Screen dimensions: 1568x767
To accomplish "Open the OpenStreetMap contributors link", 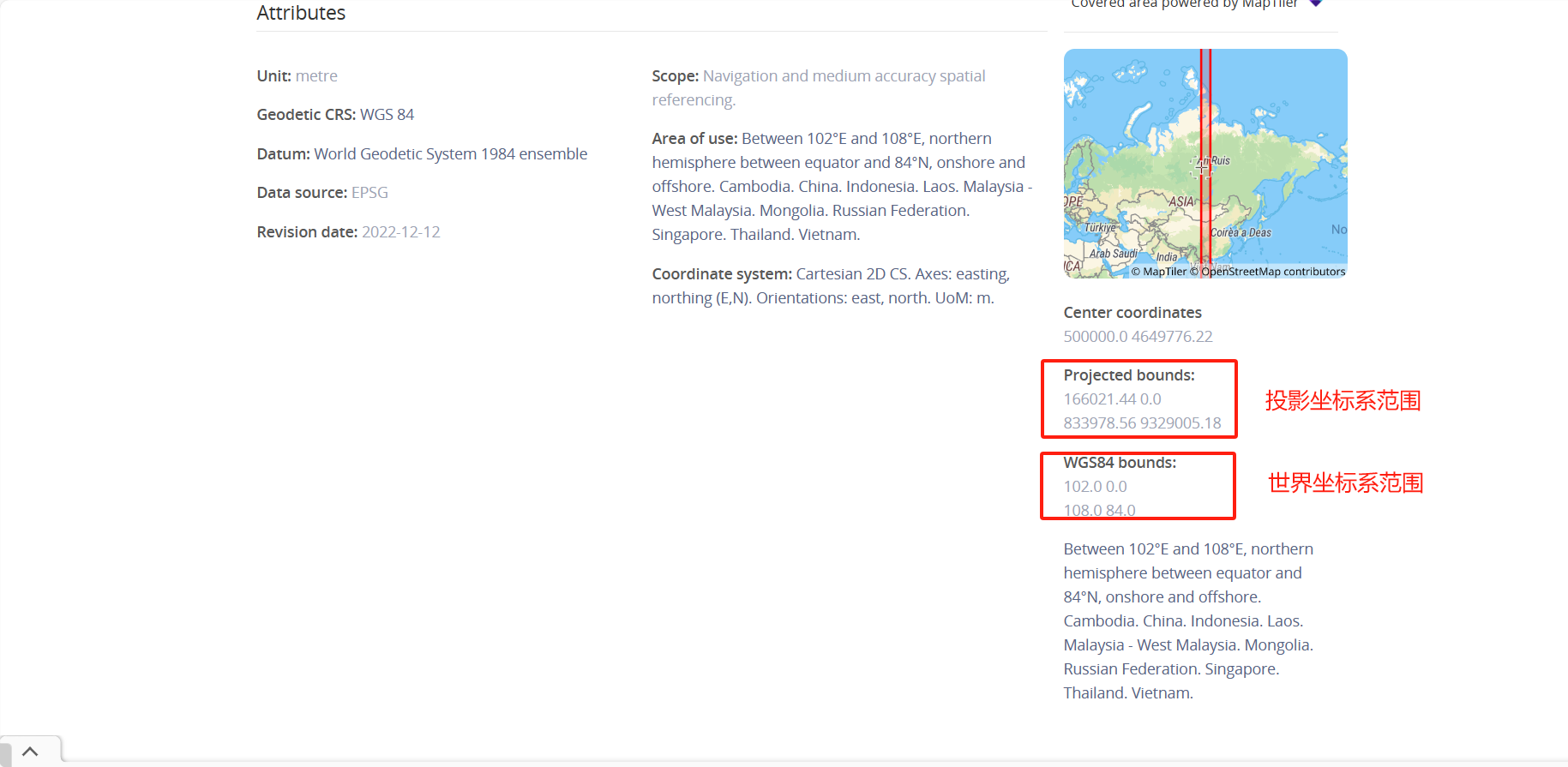I will click(1273, 272).
